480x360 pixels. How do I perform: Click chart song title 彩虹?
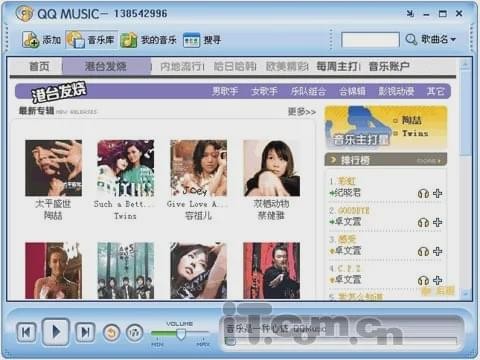[347, 181]
